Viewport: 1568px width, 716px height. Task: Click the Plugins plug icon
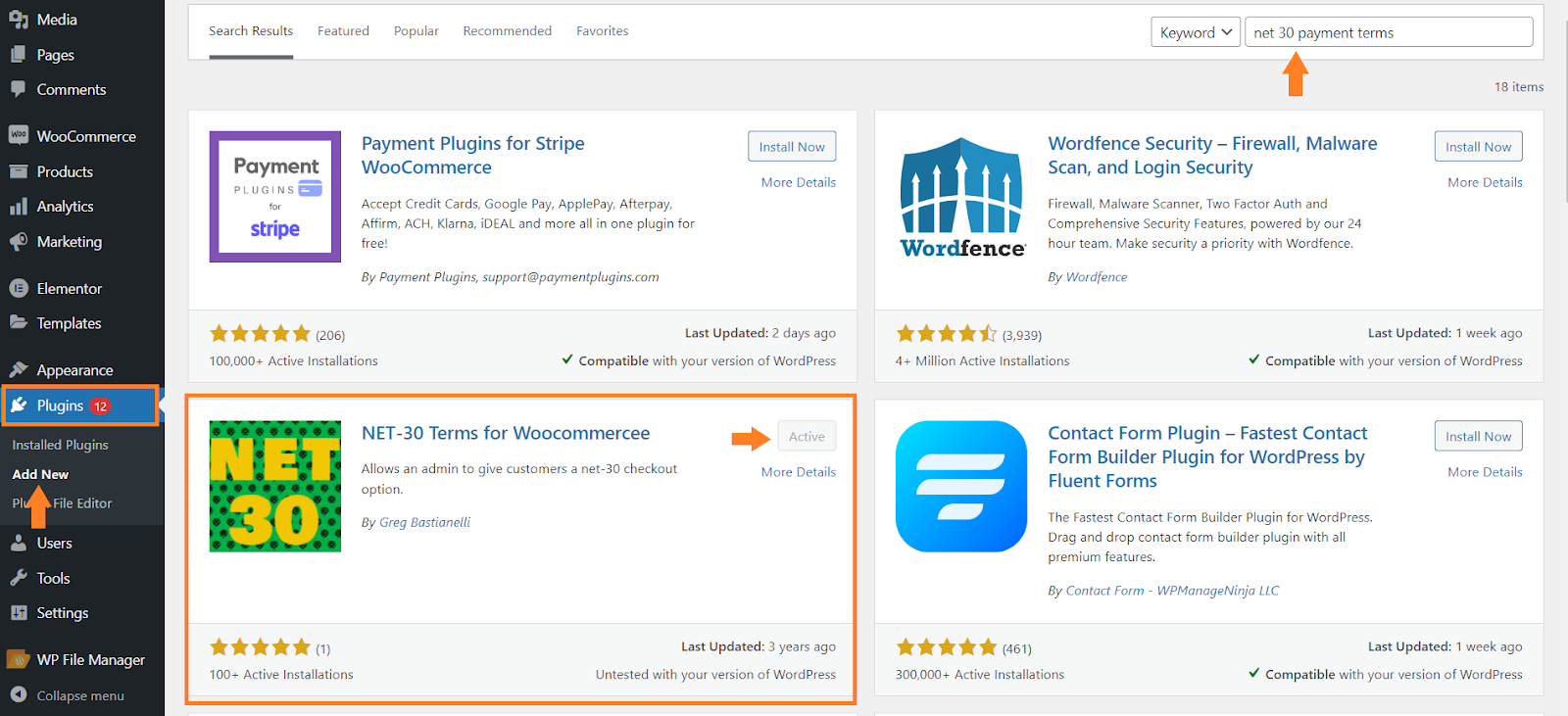(20, 406)
